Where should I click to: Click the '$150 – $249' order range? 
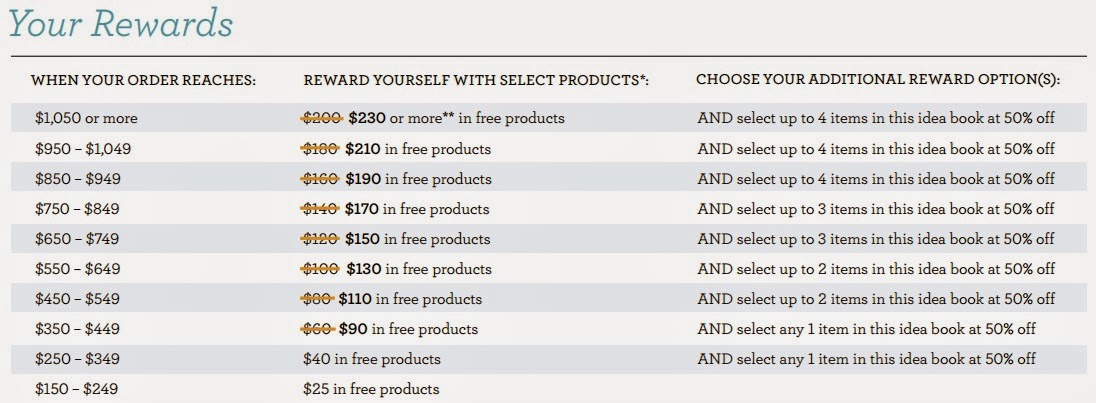tap(77, 389)
